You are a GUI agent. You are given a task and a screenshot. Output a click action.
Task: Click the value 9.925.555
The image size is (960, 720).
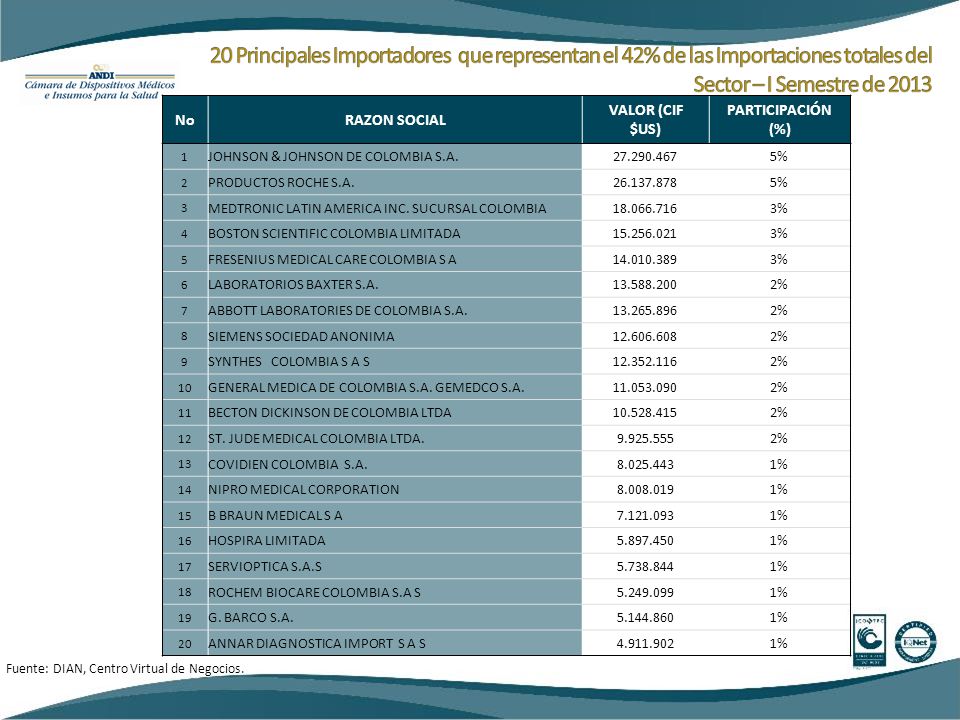point(645,438)
